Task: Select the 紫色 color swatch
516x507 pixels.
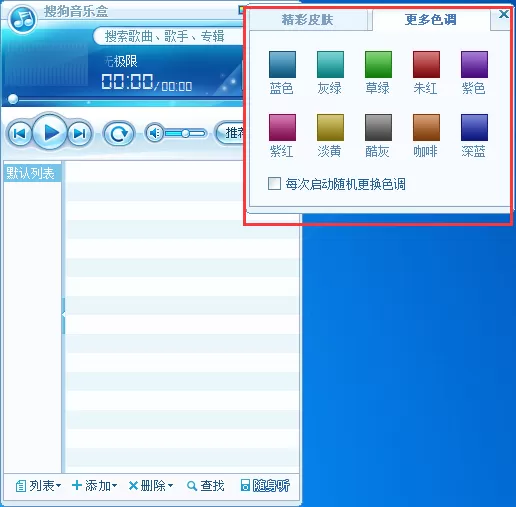Action: [474, 65]
